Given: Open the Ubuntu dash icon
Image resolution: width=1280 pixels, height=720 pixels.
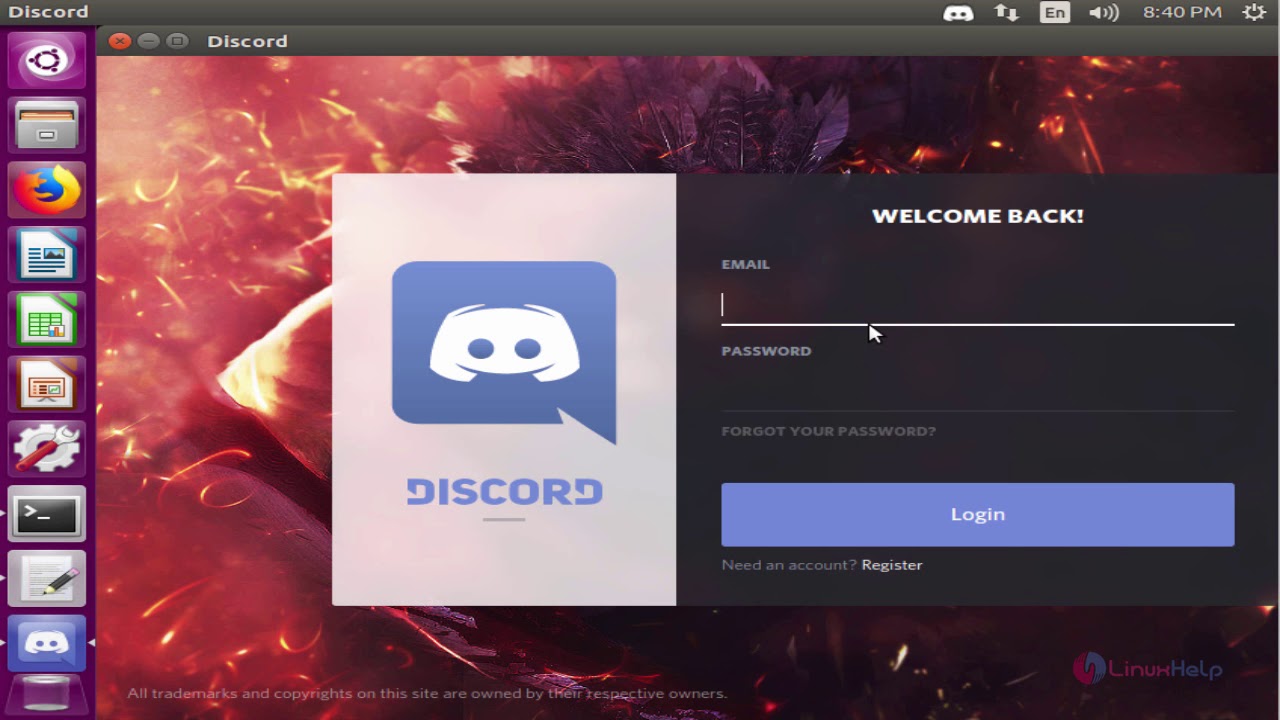Looking at the screenshot, I should point(46,59).
